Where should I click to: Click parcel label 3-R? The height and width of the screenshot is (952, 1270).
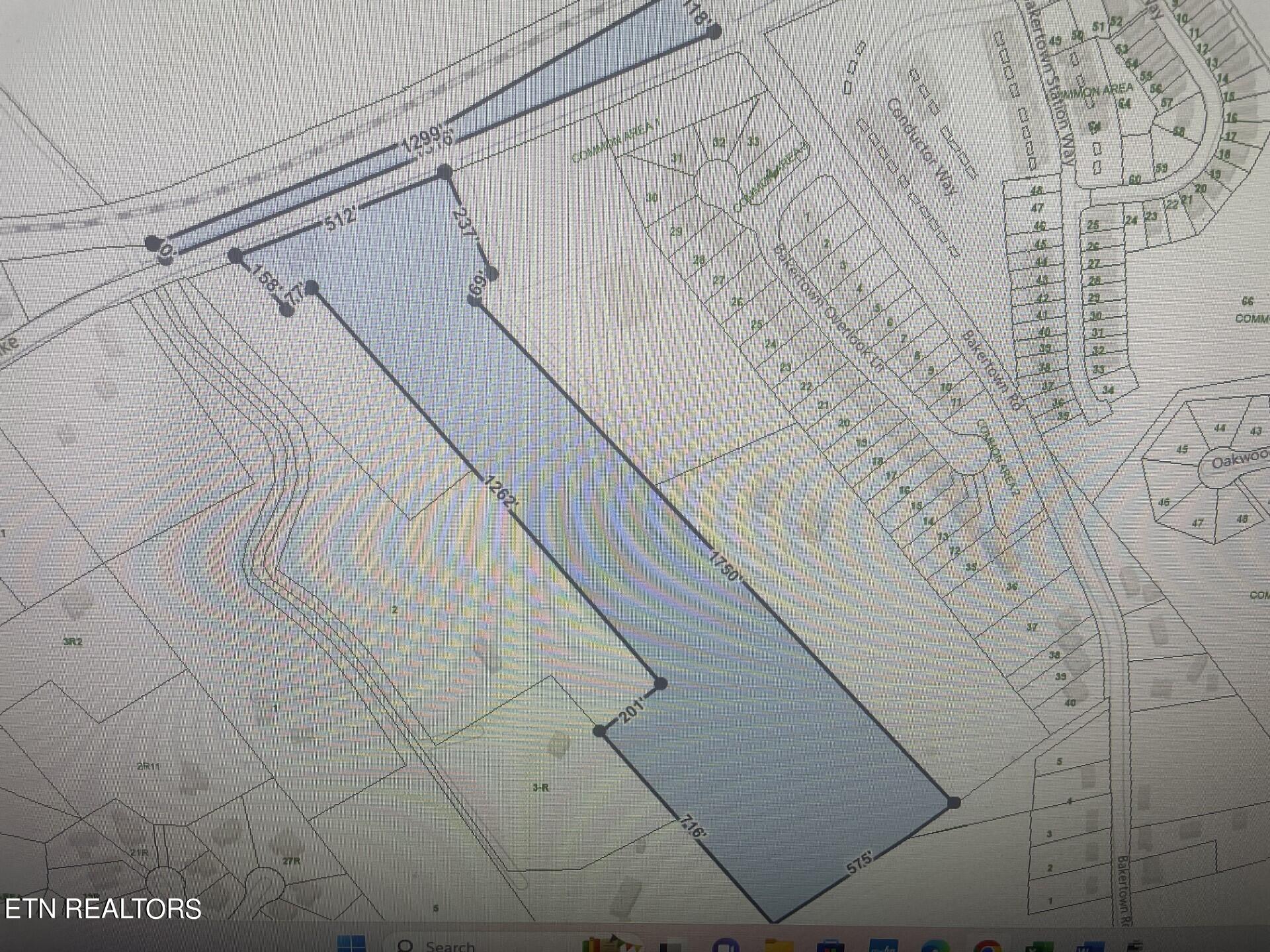[540, 787]
